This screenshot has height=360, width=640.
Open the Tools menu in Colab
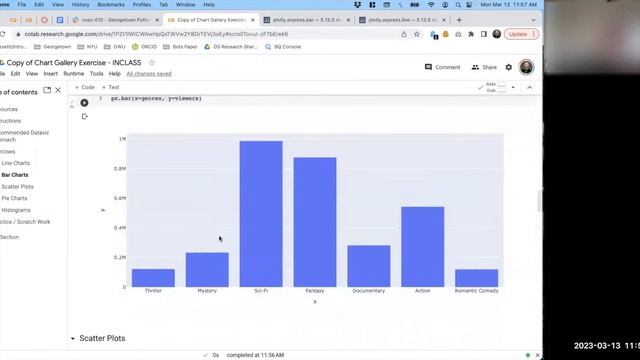[x=96, y=74]
